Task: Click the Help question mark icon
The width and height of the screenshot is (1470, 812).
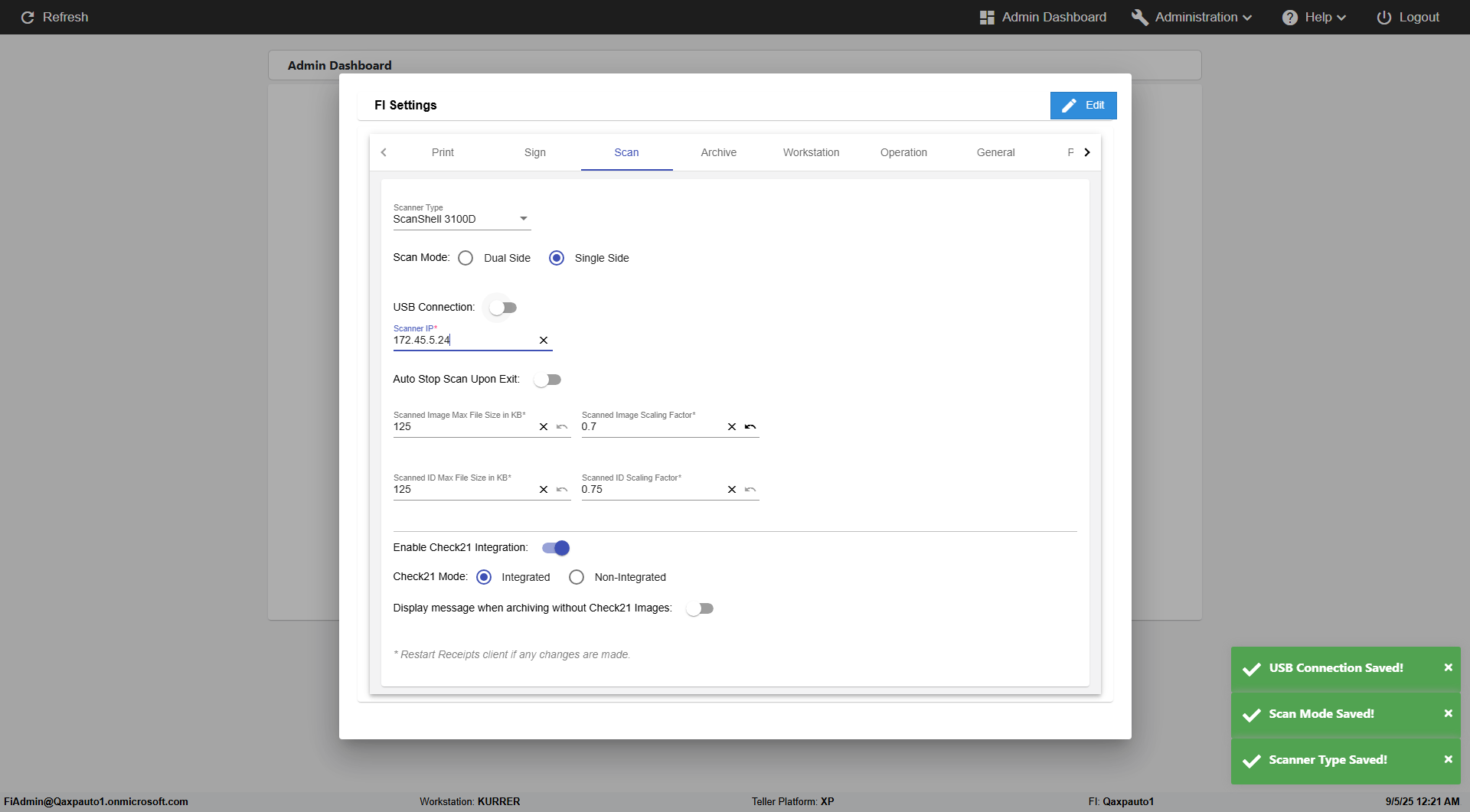Action: (1290, 17)
